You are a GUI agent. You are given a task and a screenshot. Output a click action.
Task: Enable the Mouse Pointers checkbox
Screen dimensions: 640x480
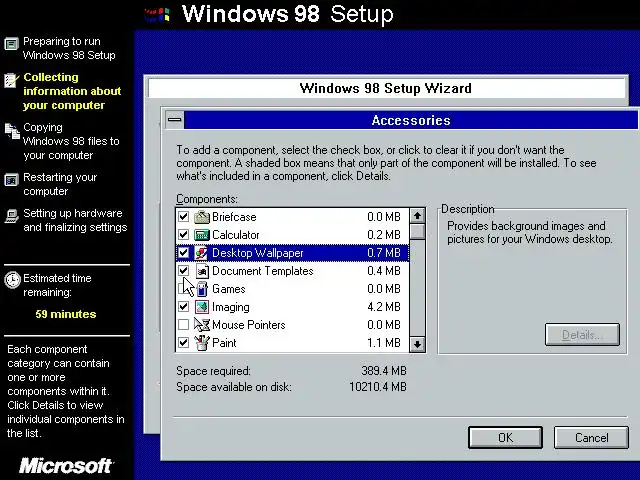[x=184, y=324]
